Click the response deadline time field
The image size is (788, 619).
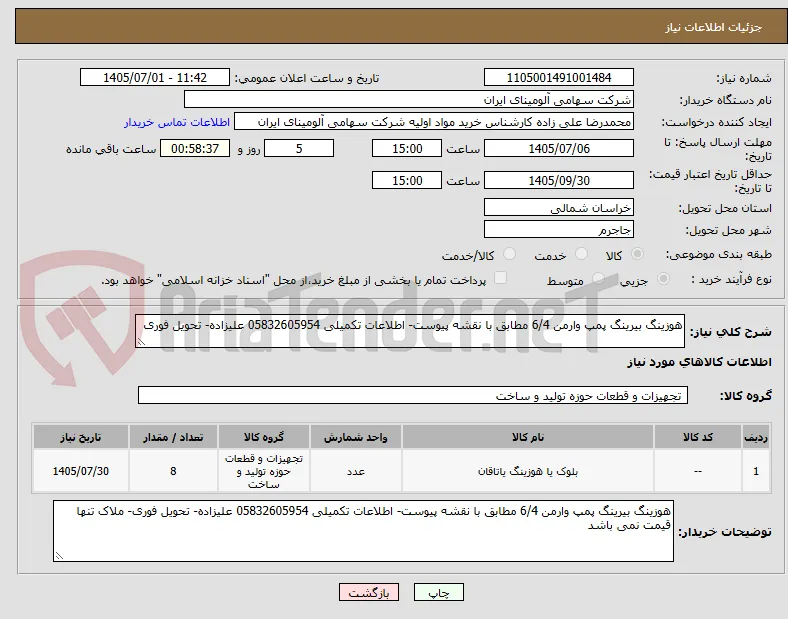[x=407, y=148]
